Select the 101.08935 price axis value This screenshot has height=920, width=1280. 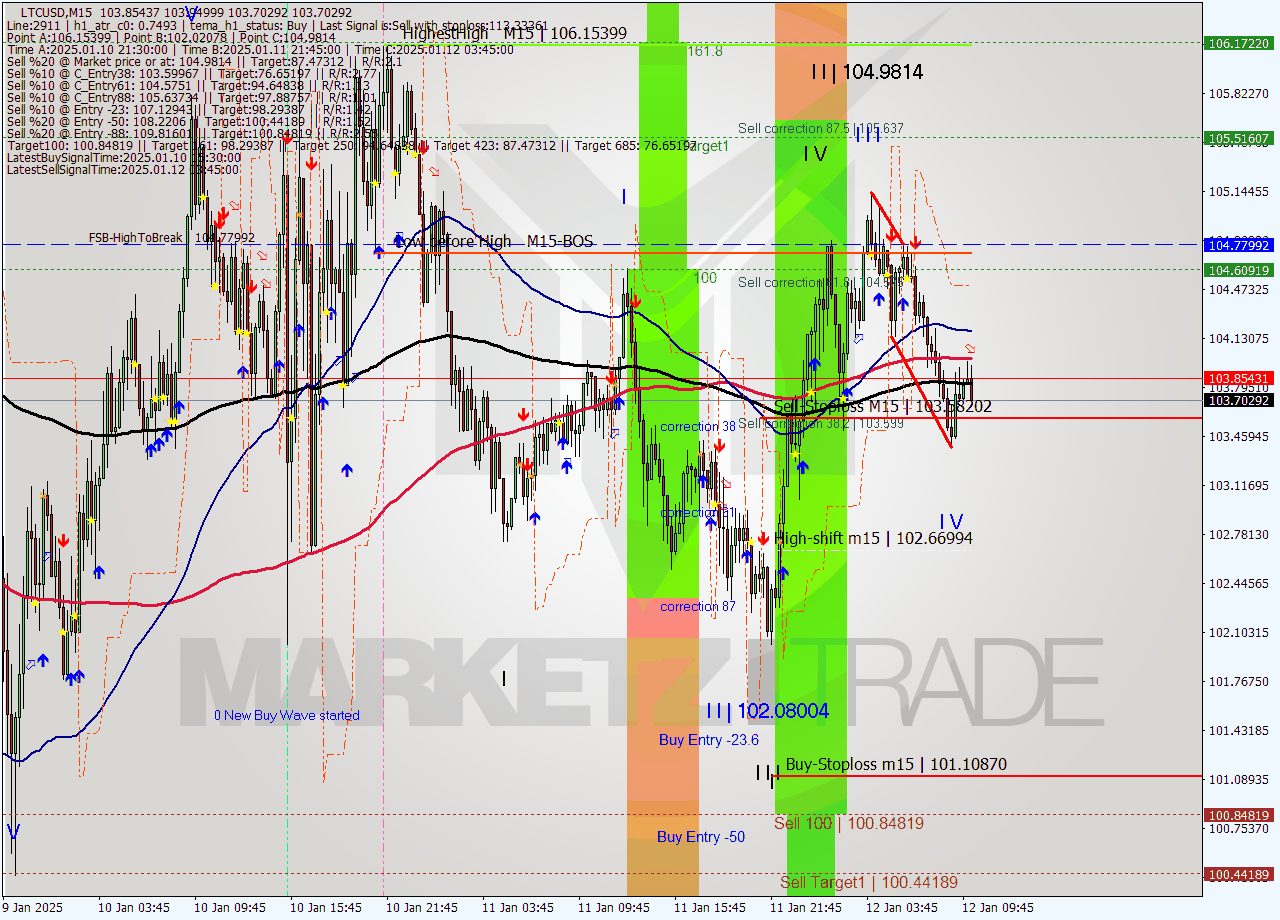click(1239, 779)
